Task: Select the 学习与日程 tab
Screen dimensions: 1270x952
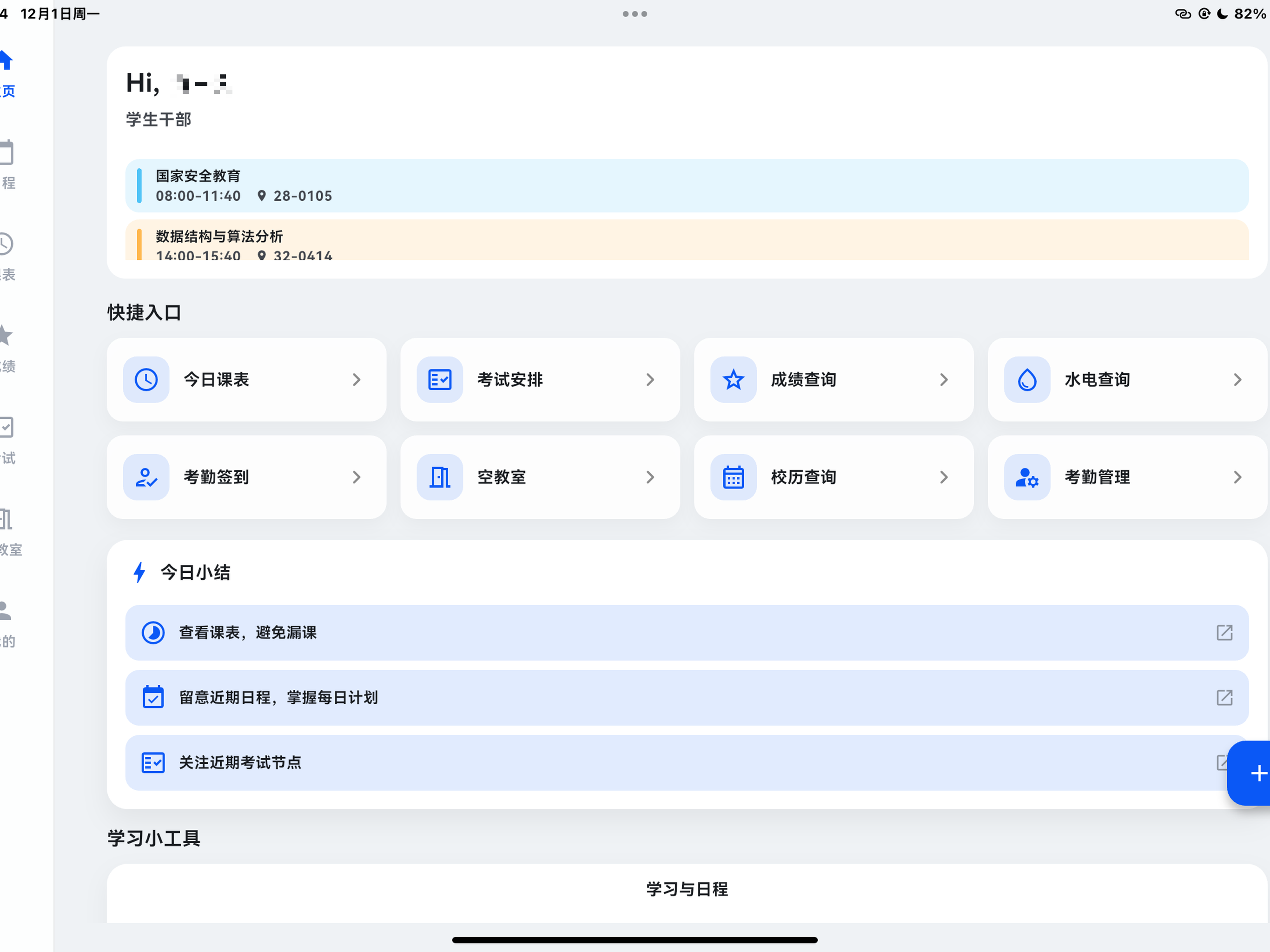Action: (687, 889)
